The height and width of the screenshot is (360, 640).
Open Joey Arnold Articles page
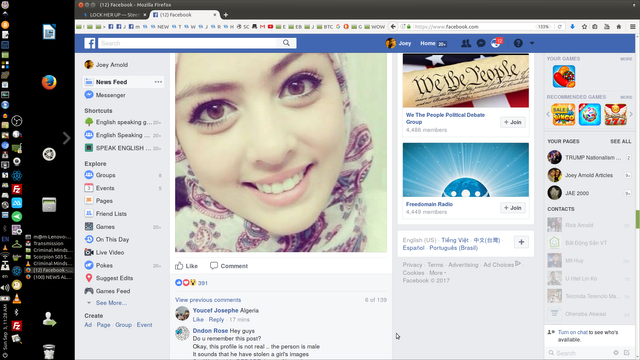click(x=589, y=175)
